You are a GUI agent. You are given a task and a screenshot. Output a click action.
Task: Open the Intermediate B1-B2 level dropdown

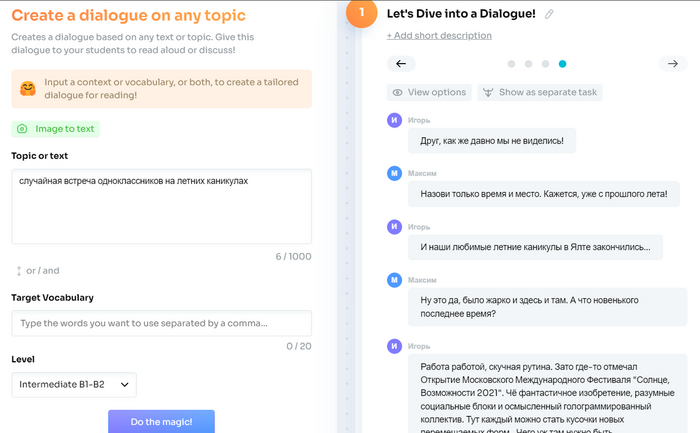coord(74,384)
